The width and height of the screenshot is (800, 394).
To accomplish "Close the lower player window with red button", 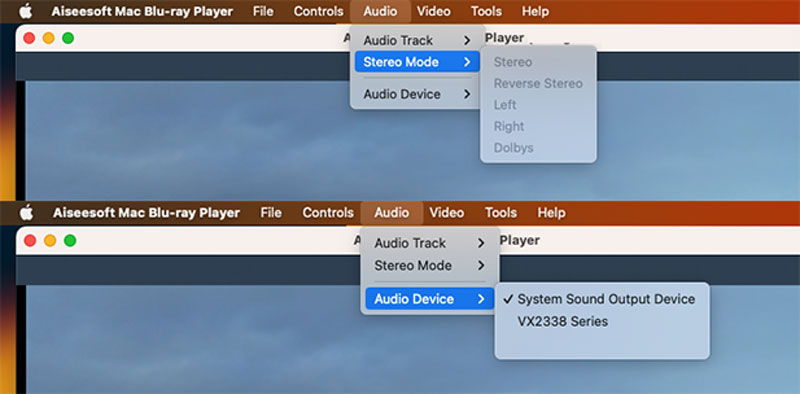I will point(30,240).
